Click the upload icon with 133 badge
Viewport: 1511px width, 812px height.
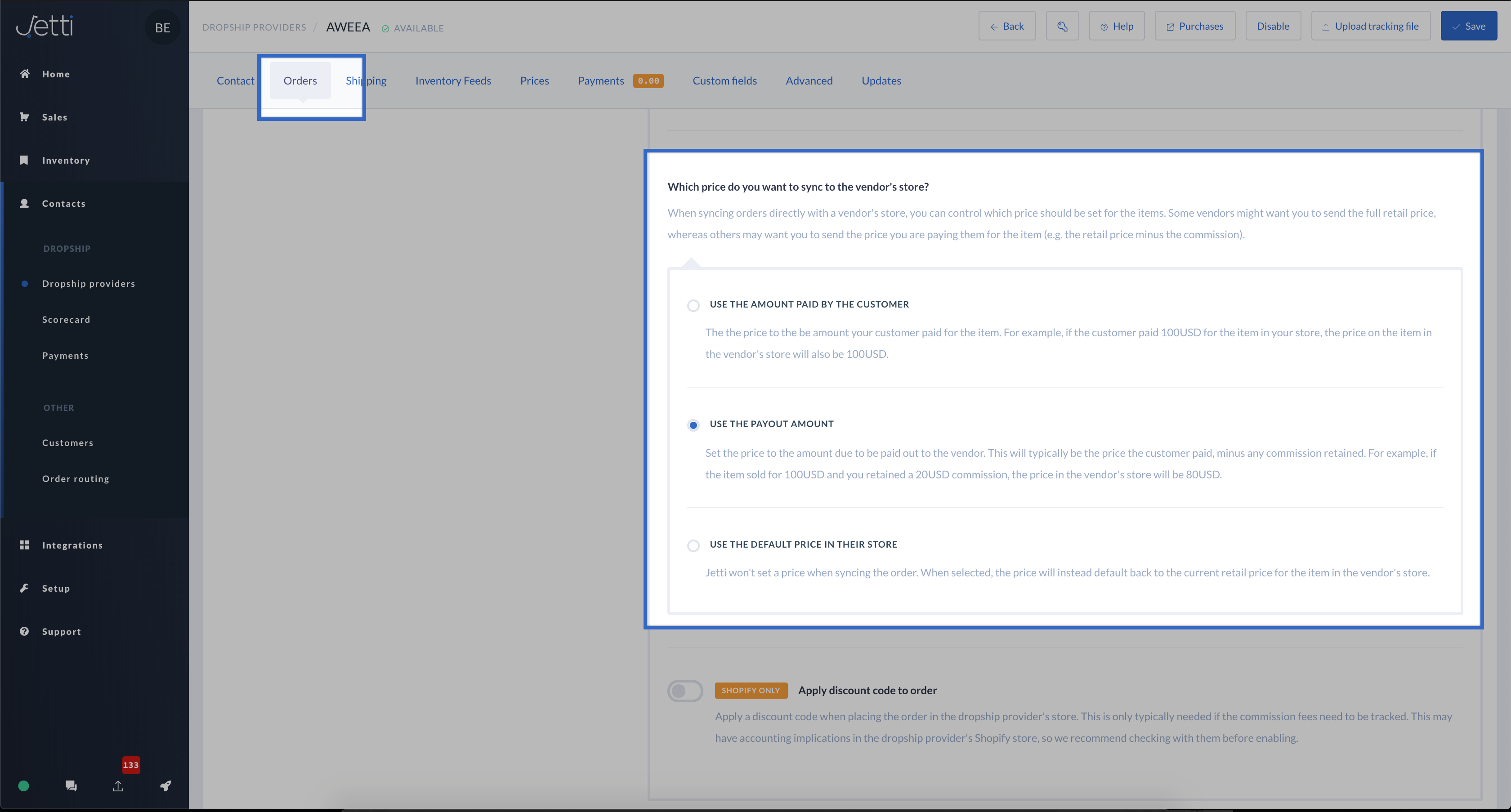click(118, 785)
